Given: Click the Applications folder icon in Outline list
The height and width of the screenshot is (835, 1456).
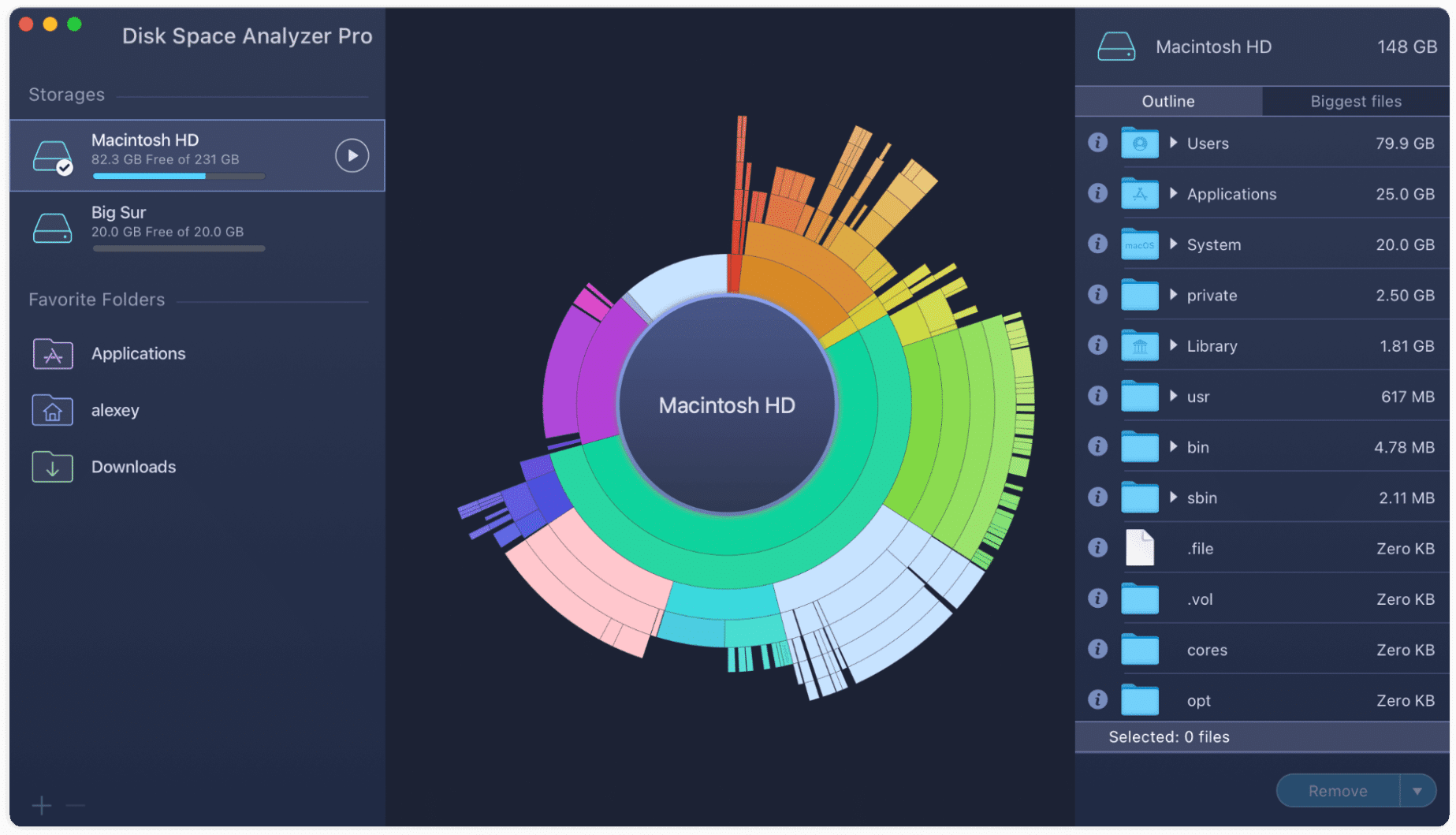Looking at the screenshot, I should 1140,193.
